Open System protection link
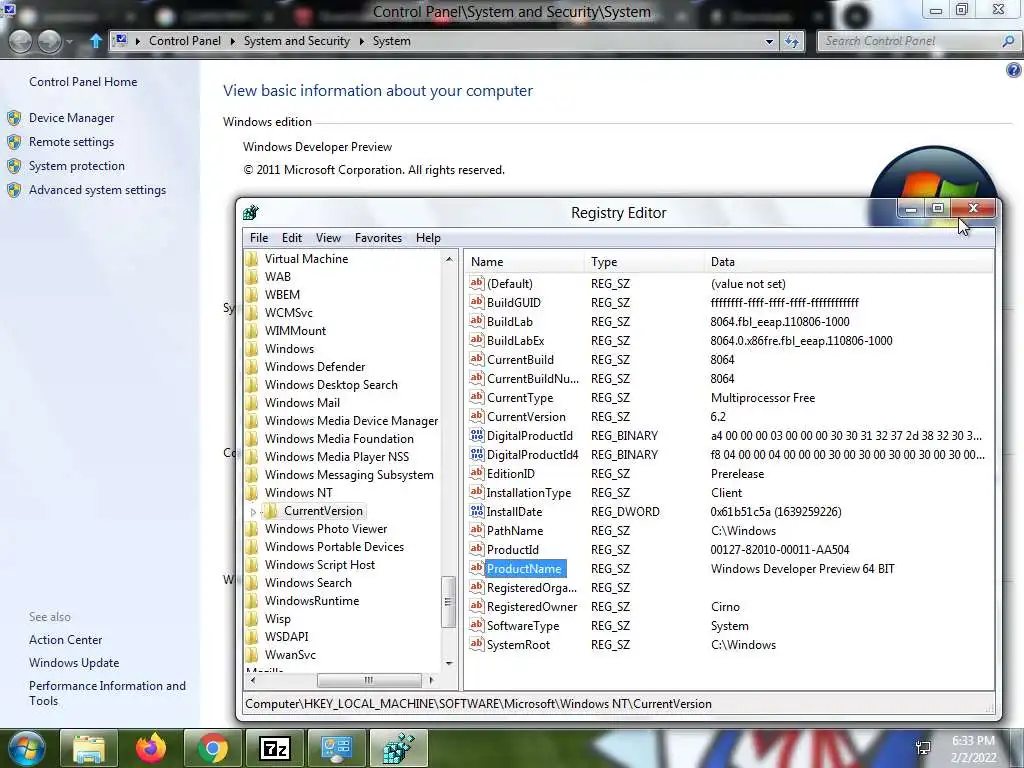The image size is (1024, 768). (x=76, y=166)
